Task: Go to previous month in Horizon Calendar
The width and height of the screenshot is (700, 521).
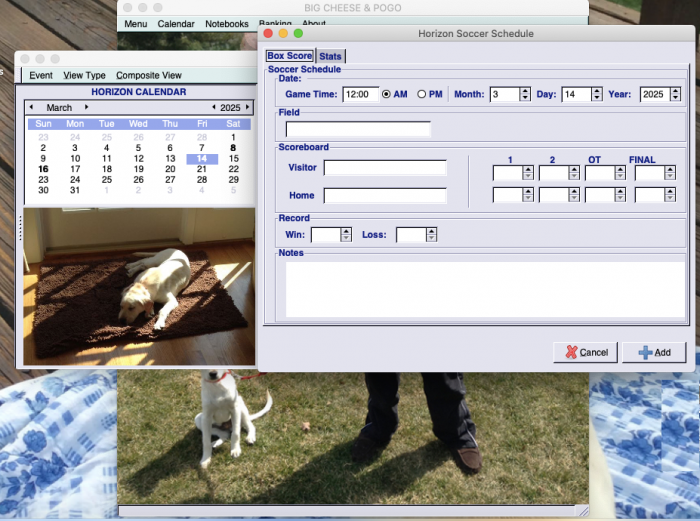Action: 30,107
